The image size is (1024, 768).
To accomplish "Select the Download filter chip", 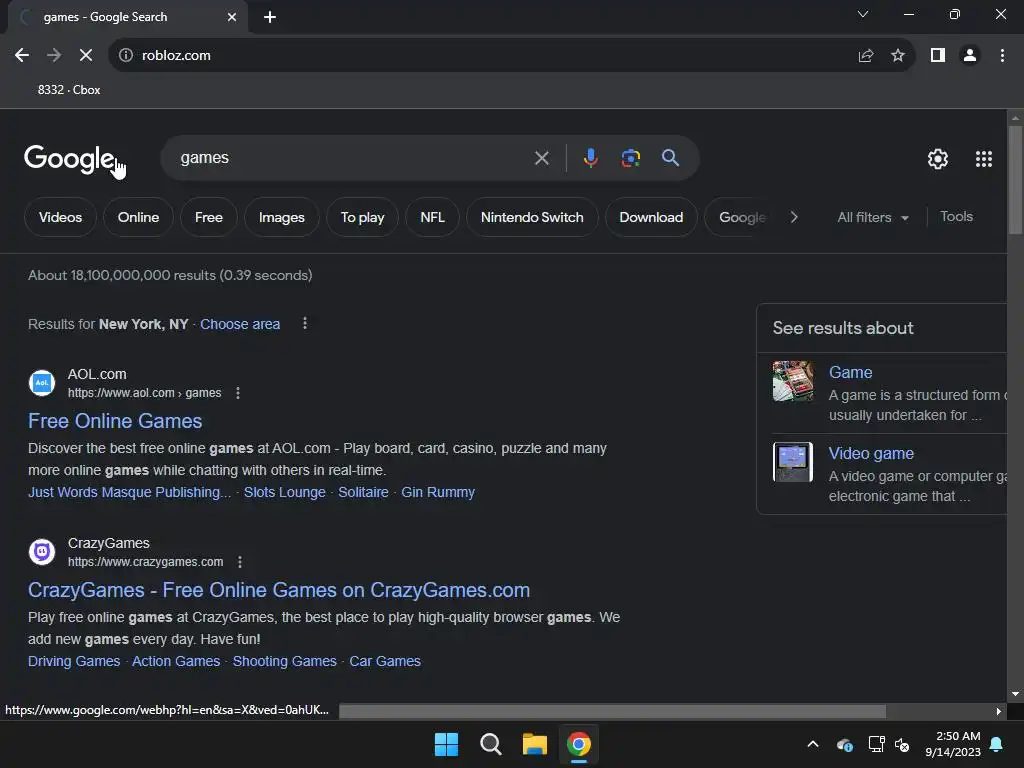I will coord(651,217).
